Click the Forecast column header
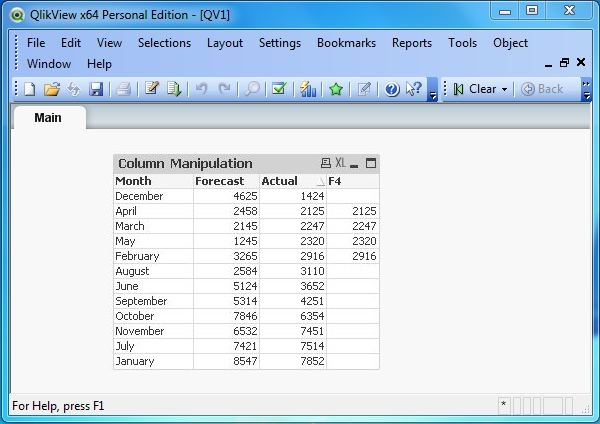 [x=226, y=181]
